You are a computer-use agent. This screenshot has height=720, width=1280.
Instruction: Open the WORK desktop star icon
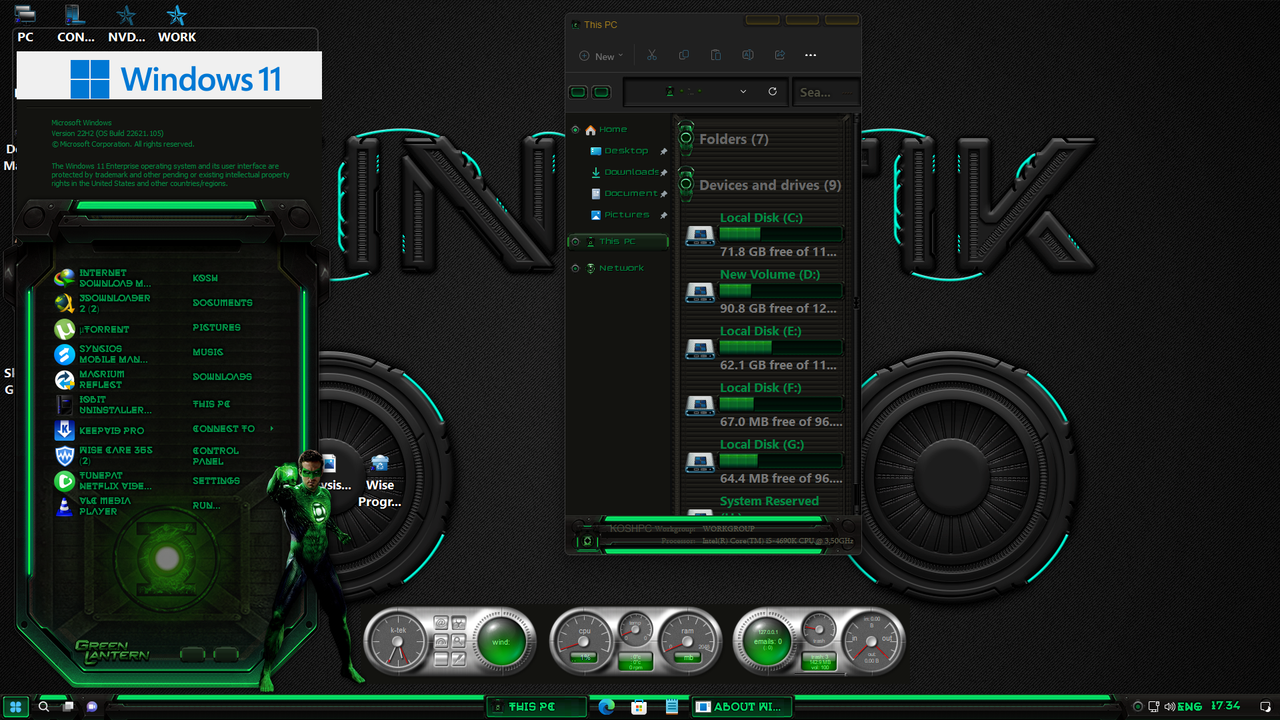point(177,23)
